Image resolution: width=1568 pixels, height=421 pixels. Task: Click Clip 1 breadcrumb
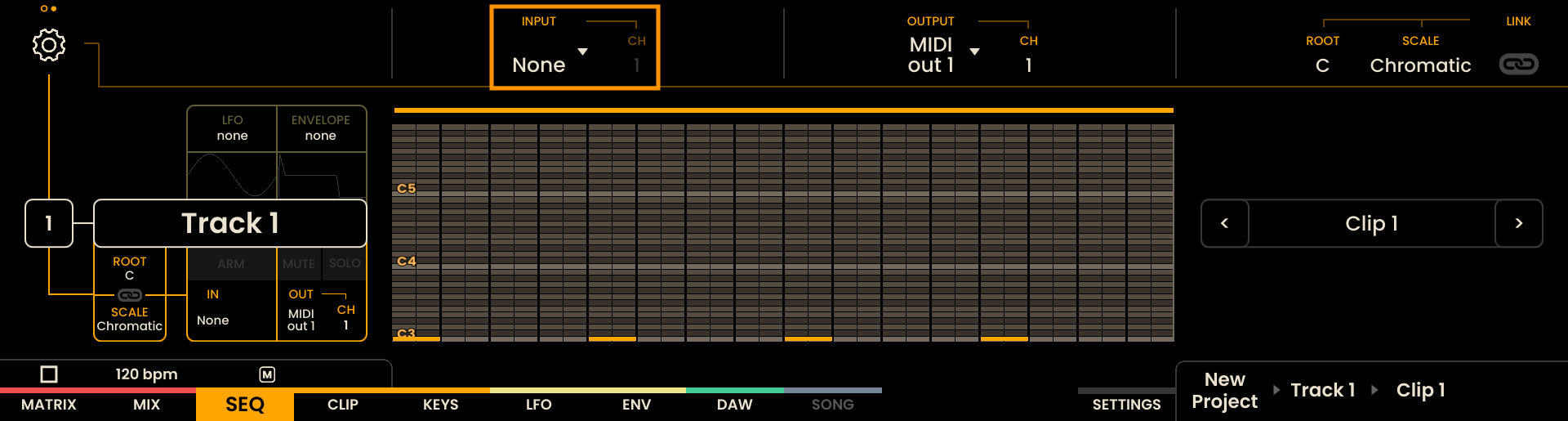[1421, 390]
